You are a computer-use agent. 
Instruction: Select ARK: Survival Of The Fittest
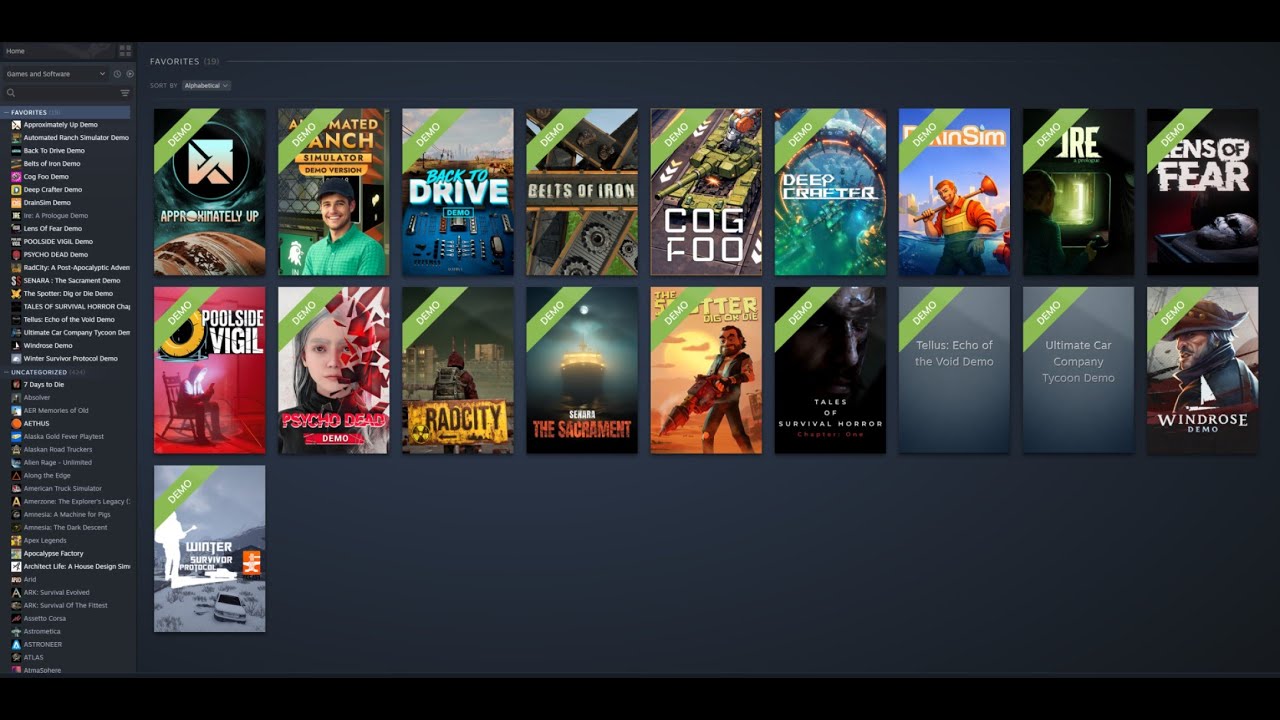[68, 606]
